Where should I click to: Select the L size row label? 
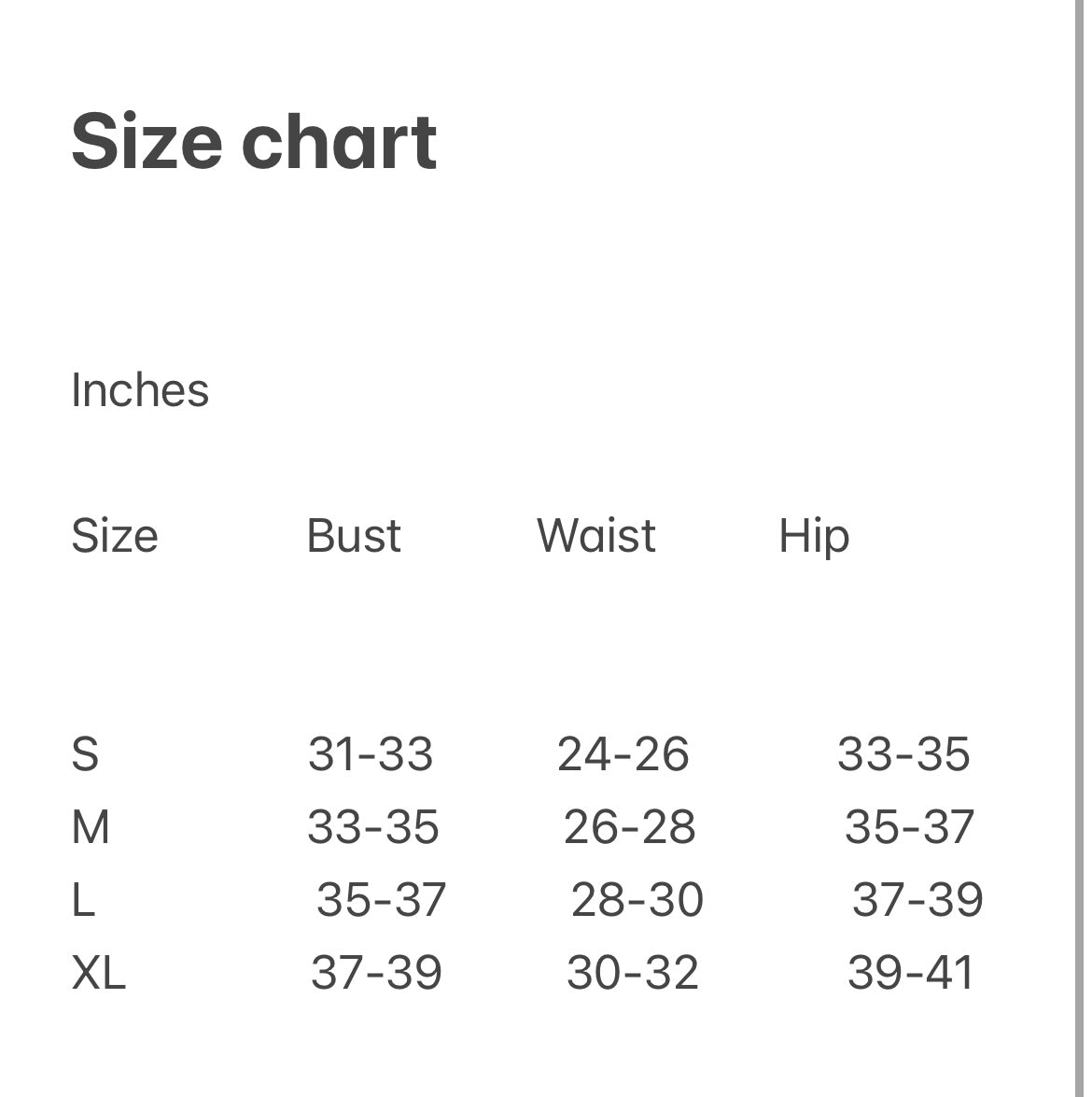[83, 900]
